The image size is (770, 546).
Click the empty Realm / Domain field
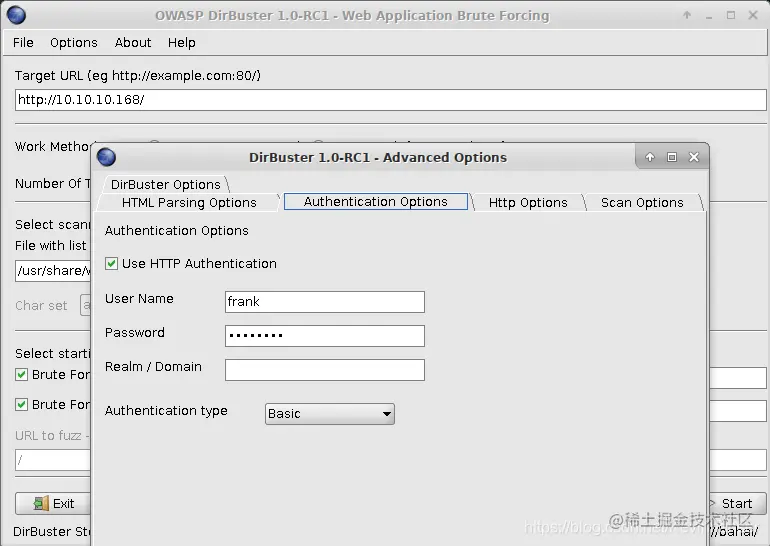point(325,370)
